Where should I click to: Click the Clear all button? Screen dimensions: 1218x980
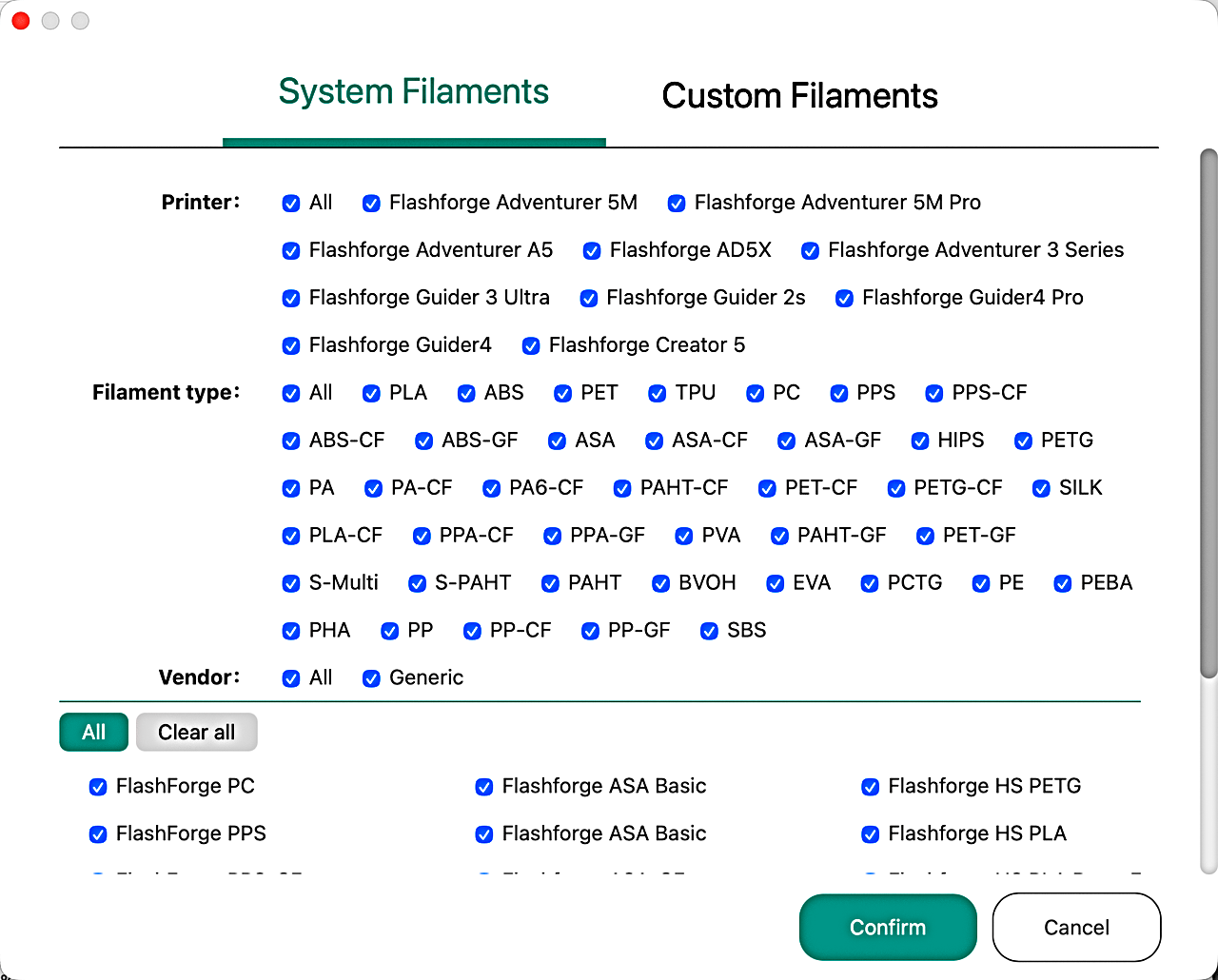(x=196, y=732)
